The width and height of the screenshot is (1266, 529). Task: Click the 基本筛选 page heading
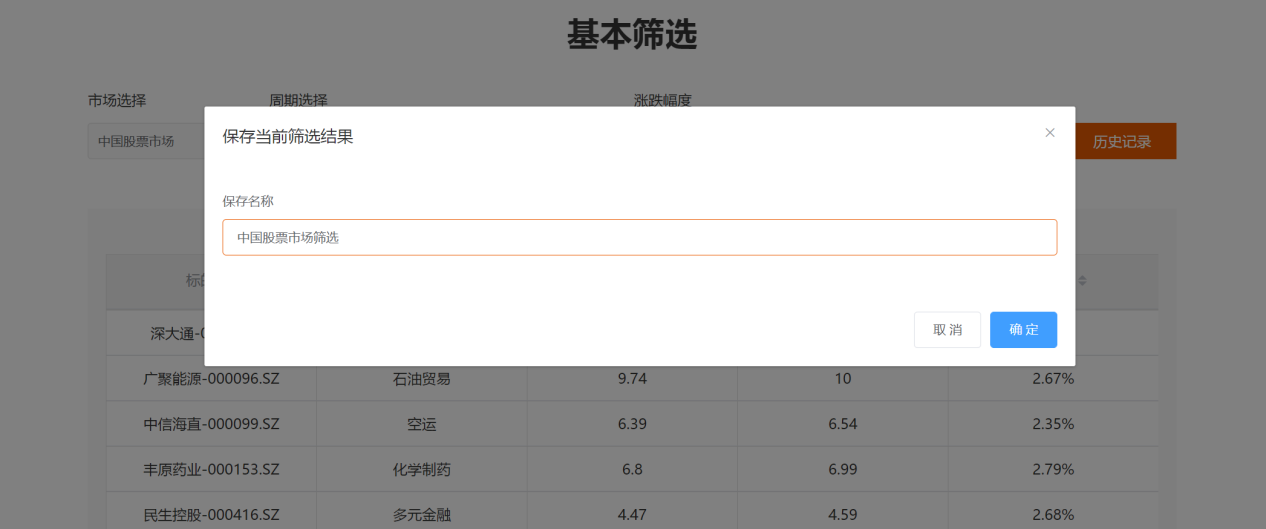click(x=632, y=35)
